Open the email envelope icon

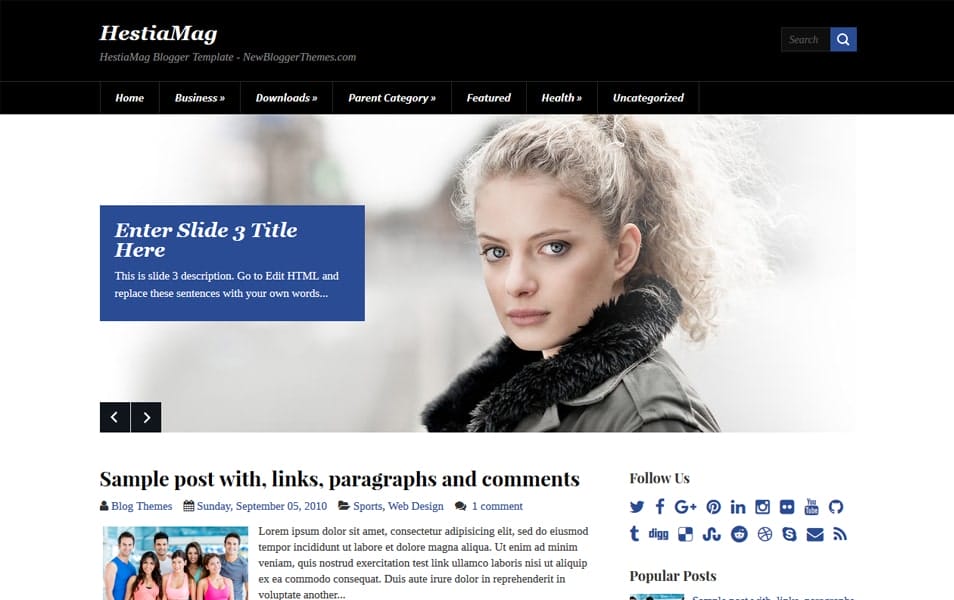point(814,534)
